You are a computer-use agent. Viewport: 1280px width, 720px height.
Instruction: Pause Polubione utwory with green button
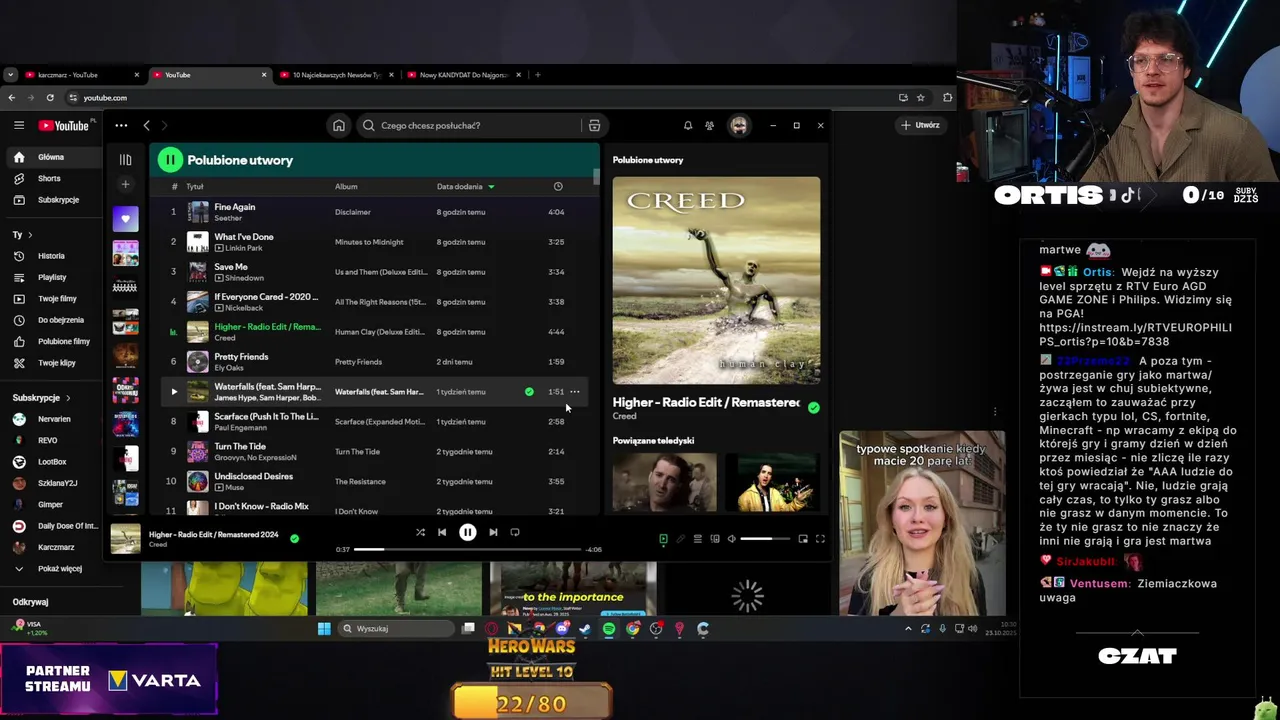[170, 160]
